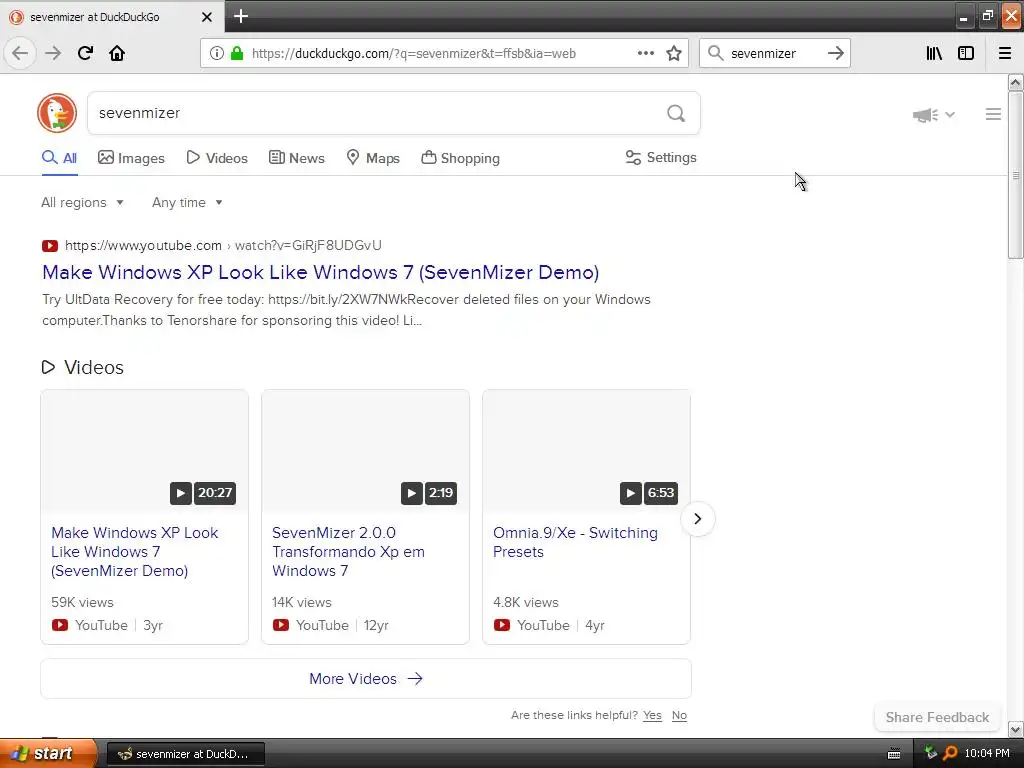Open the Firefox hamburger menu
The height and width of the screenshot is (768, 1024).
1004,53
